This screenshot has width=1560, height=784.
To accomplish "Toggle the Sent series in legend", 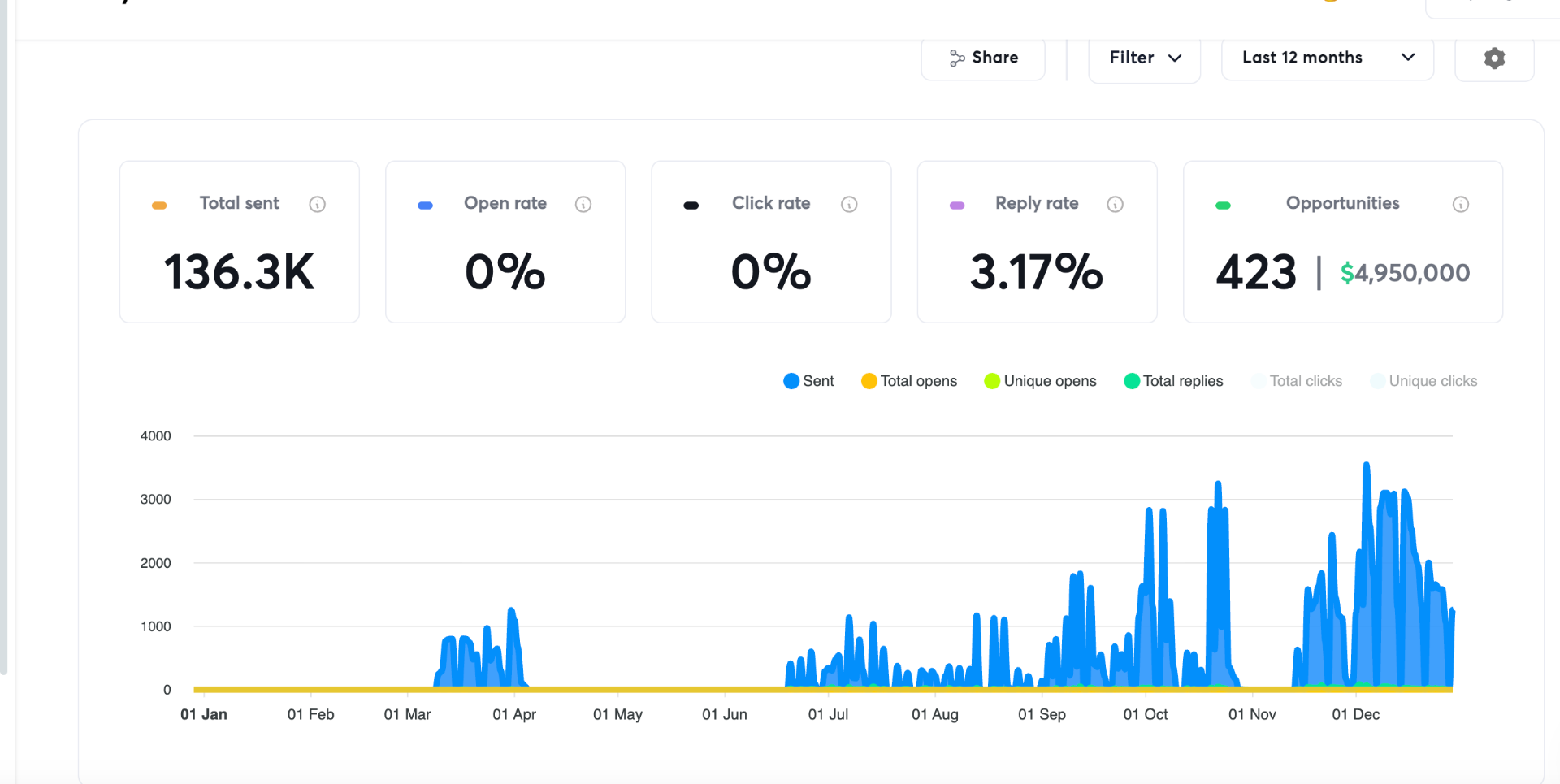I will coord(808,381).
